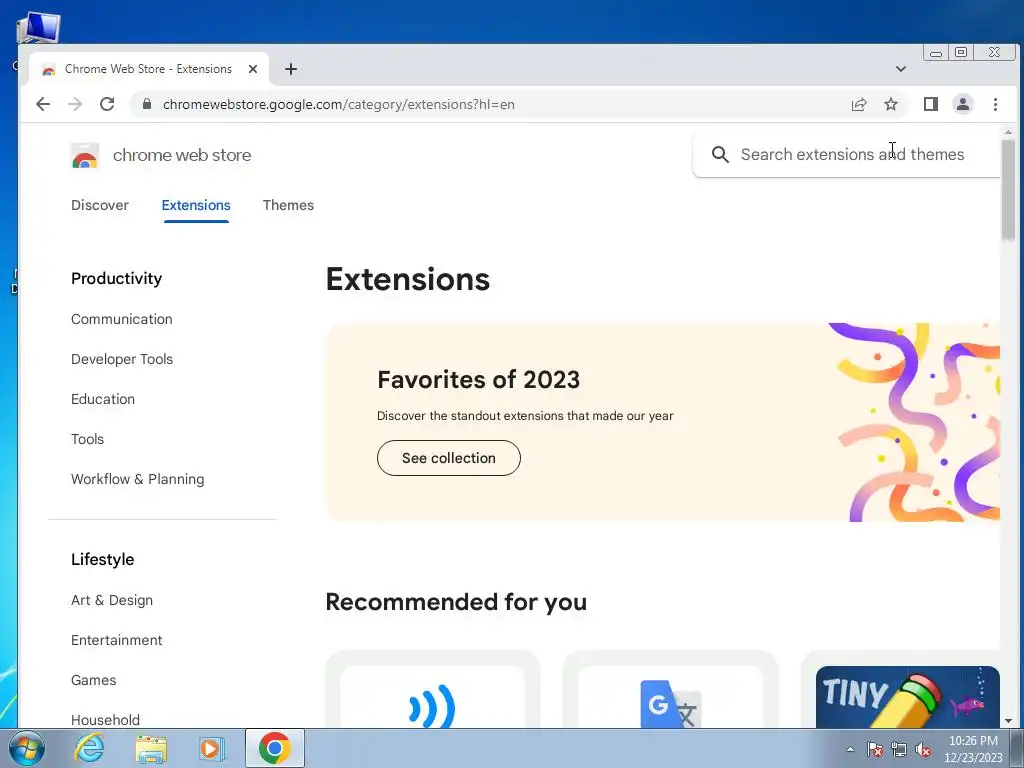
Task: View site security via the lock icon
Action: [x=147, y=104]
